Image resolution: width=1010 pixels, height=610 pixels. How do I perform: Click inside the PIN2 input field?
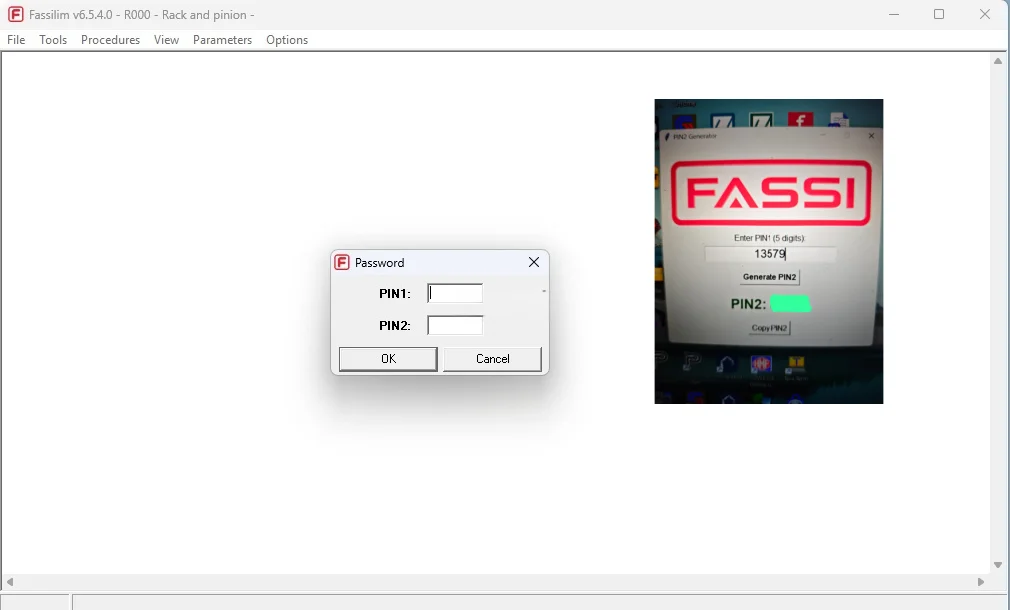coord(455,324)
